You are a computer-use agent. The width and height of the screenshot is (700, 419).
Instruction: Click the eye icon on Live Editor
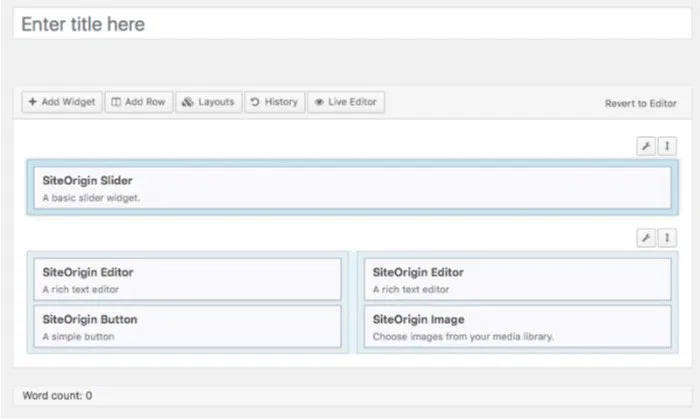(x=318, y=102)
